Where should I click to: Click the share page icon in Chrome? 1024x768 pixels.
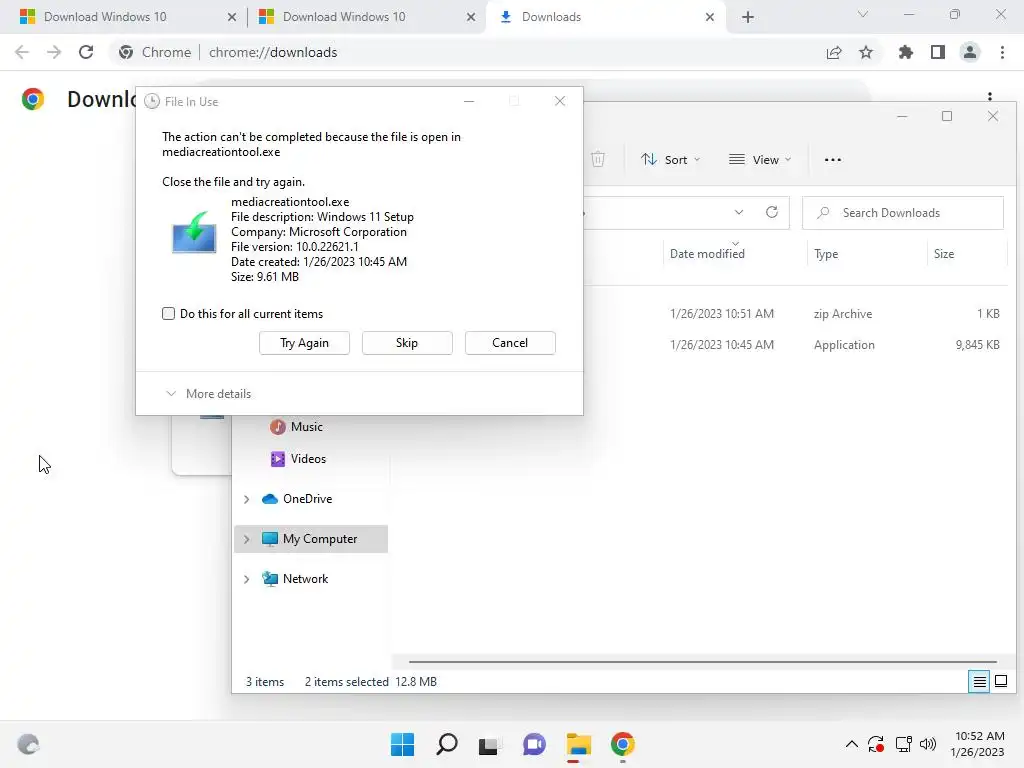coord(834,52)
